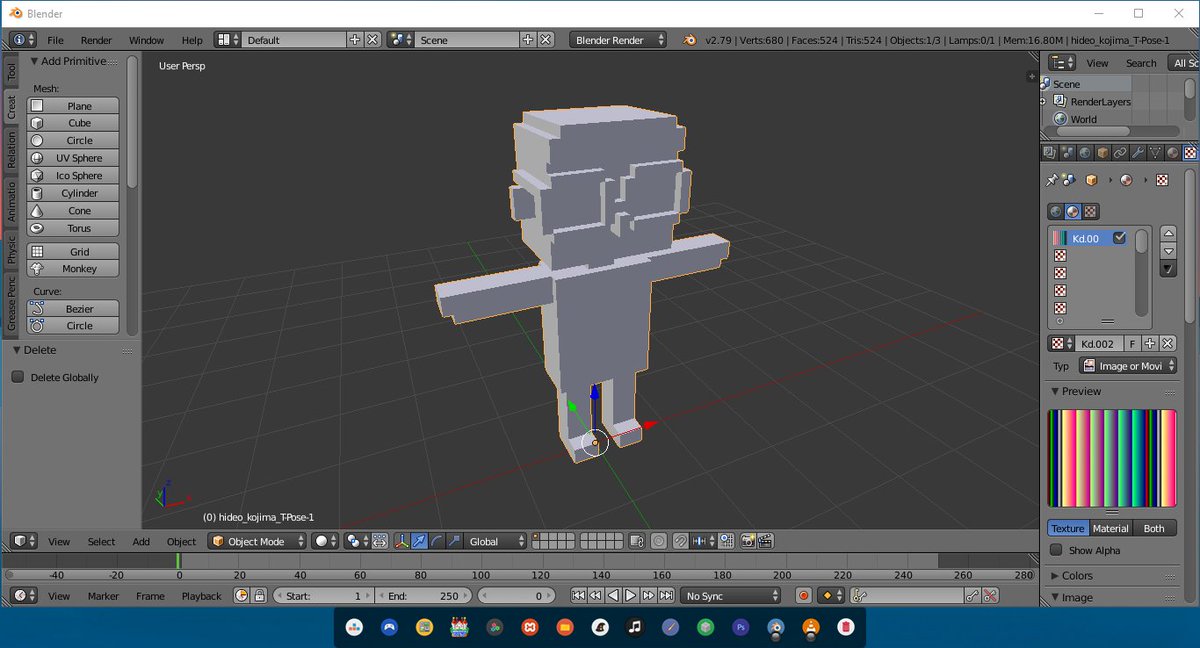
Task: Click the End frame field 250
Action: tap(424, 596)
